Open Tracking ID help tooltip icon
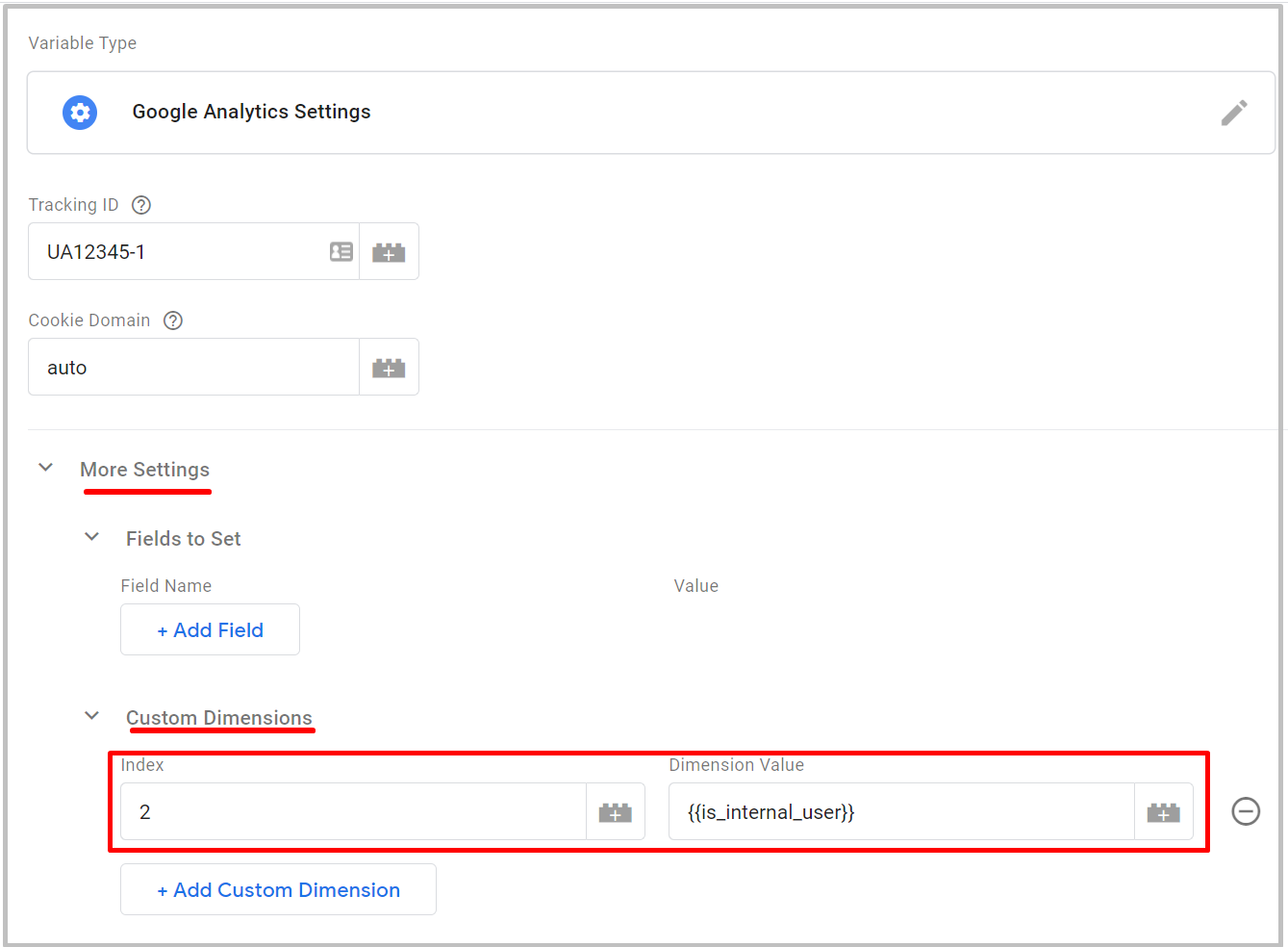The image size is (1288, 947). pyautogui.click(x=141, y=205)
